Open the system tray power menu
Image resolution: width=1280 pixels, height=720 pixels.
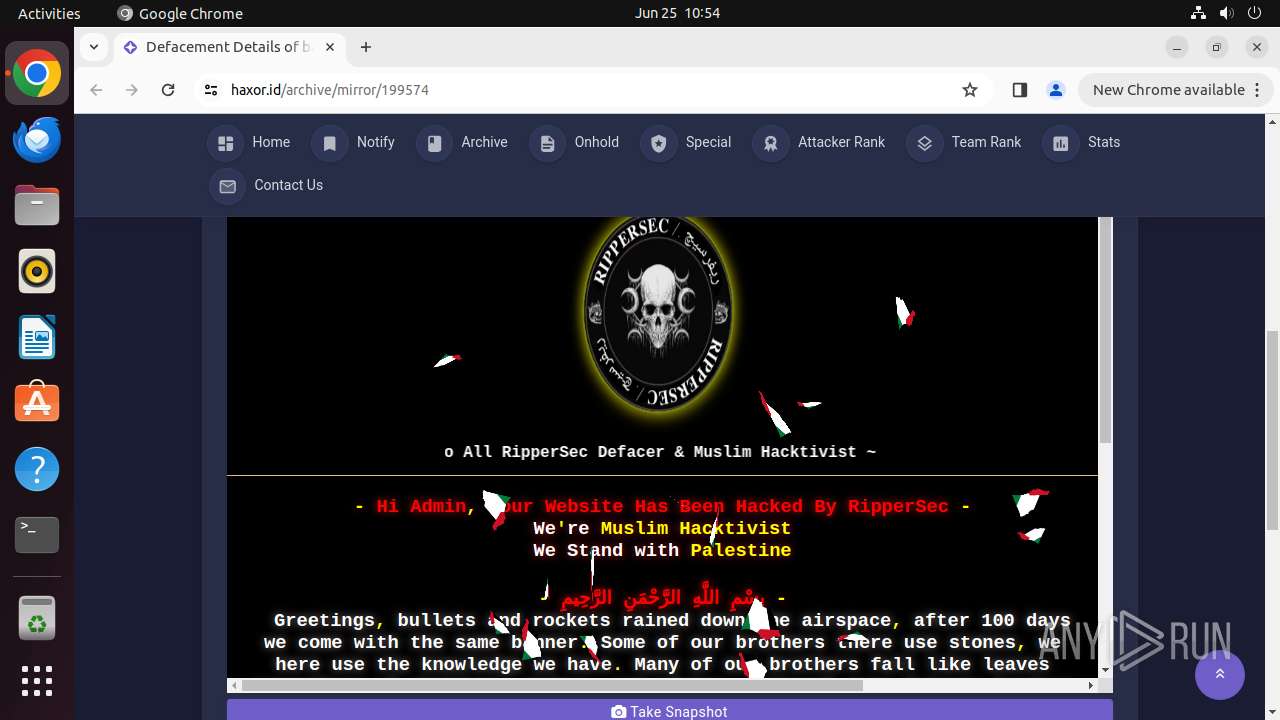tap(1254, 13)
